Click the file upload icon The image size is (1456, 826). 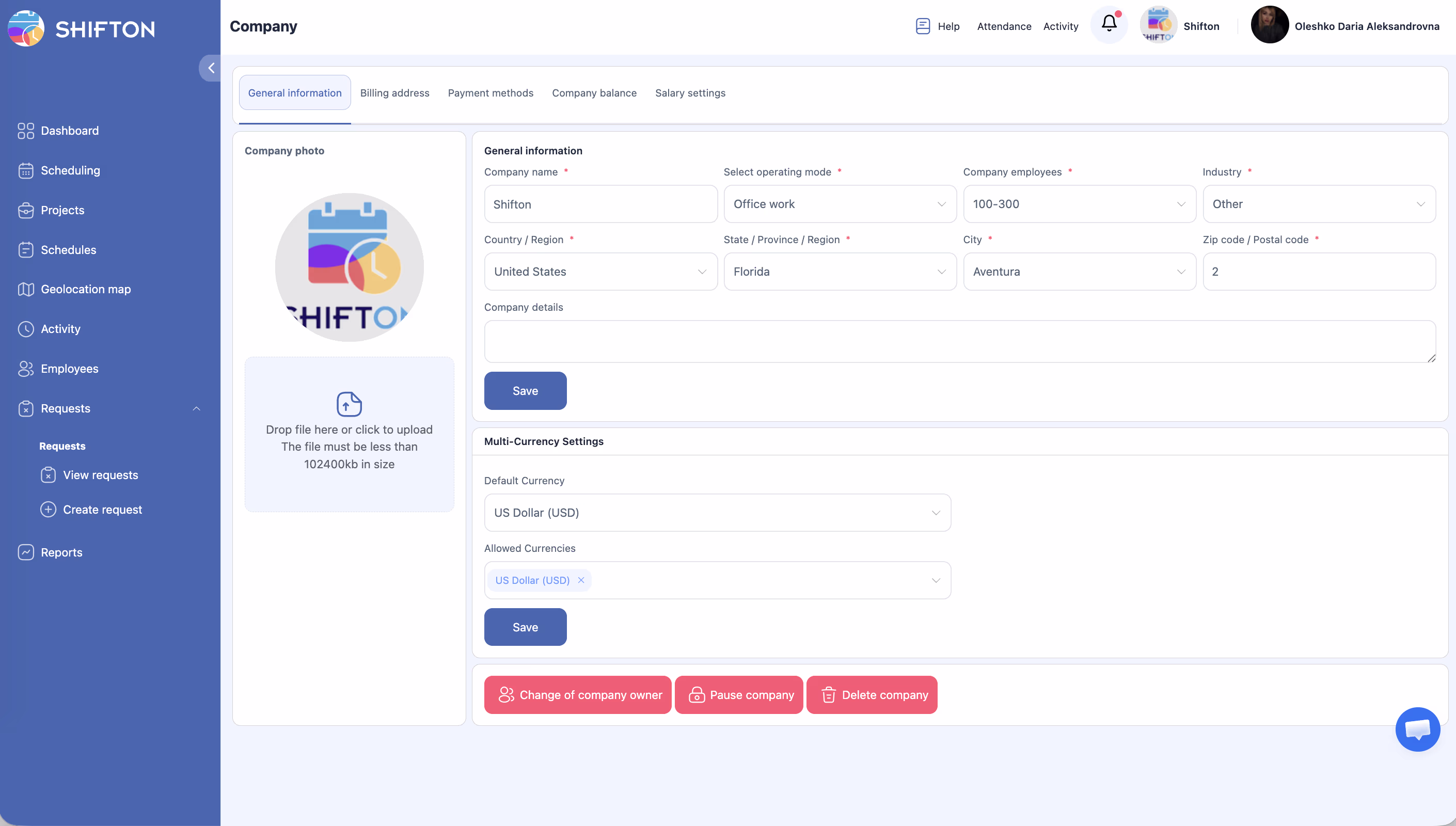point(349,404)
